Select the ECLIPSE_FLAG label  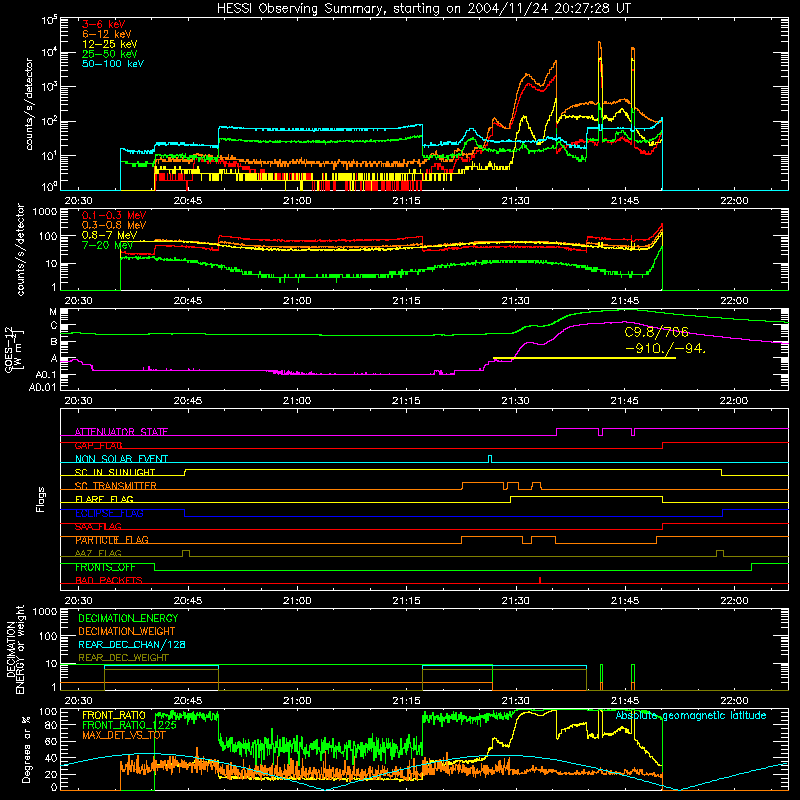pyautogui.click(x=109, y=513)
